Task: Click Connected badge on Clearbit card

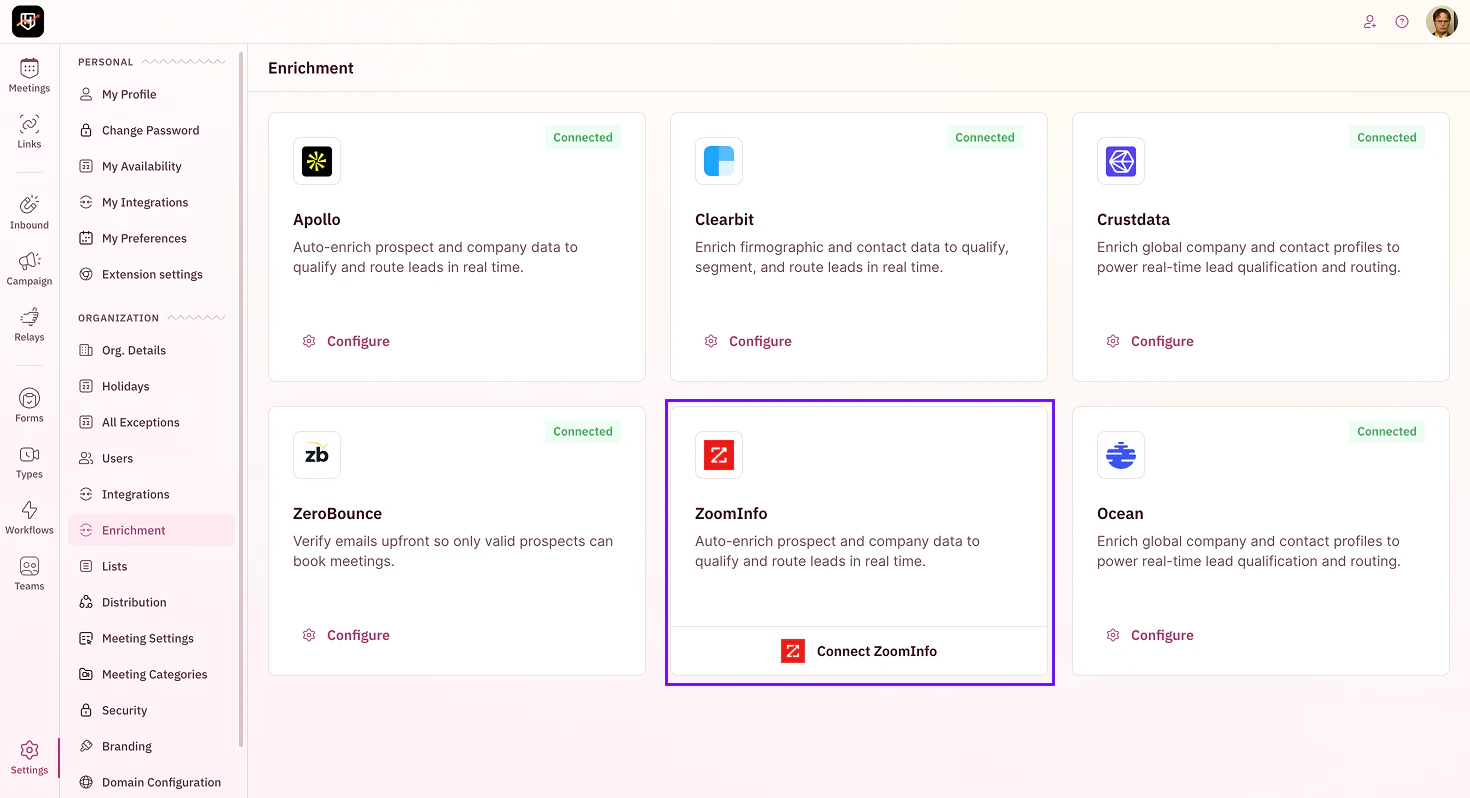Action: [985, 138]
